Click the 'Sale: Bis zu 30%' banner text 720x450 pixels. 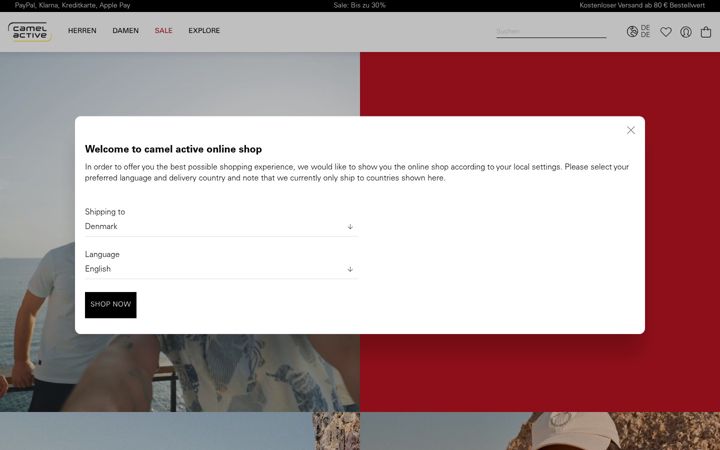pyautogui.click(x=360, y=6)
